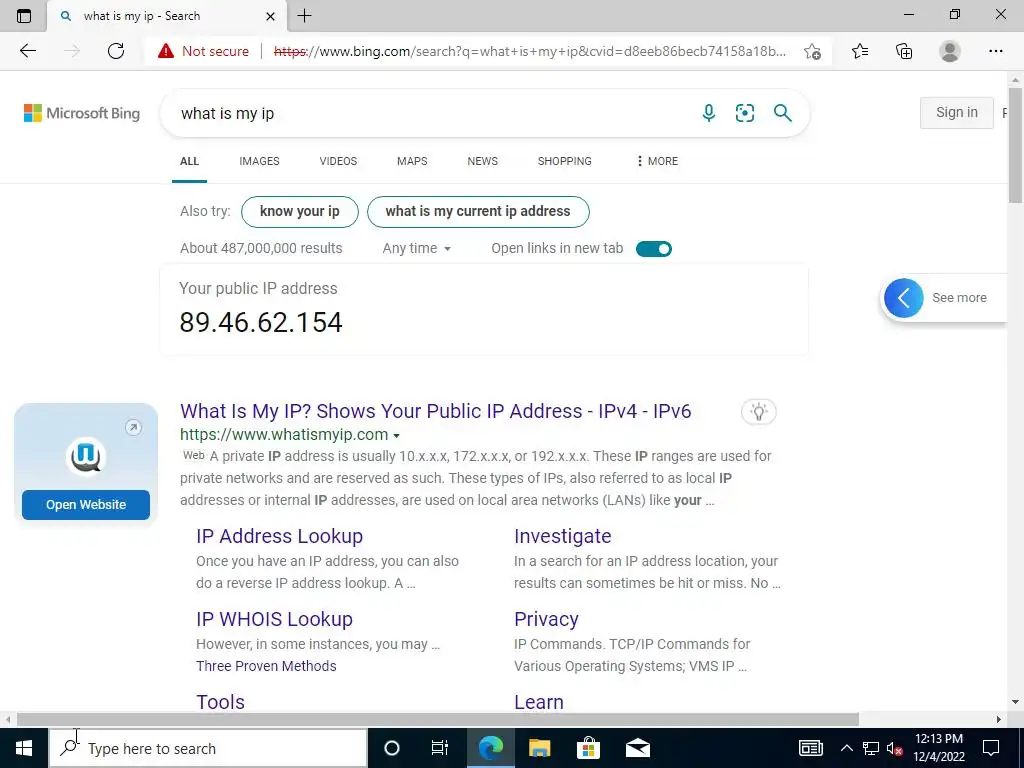This screenshot has width=1024, height=768.
Task: Click the Not secure warning icon
Action: click(166, 51)
